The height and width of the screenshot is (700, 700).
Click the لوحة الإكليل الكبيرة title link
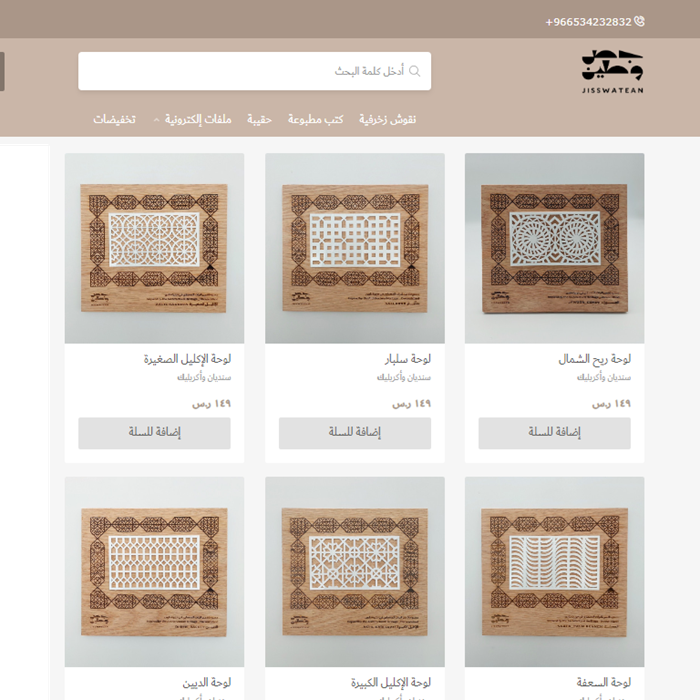click(391, 683)
